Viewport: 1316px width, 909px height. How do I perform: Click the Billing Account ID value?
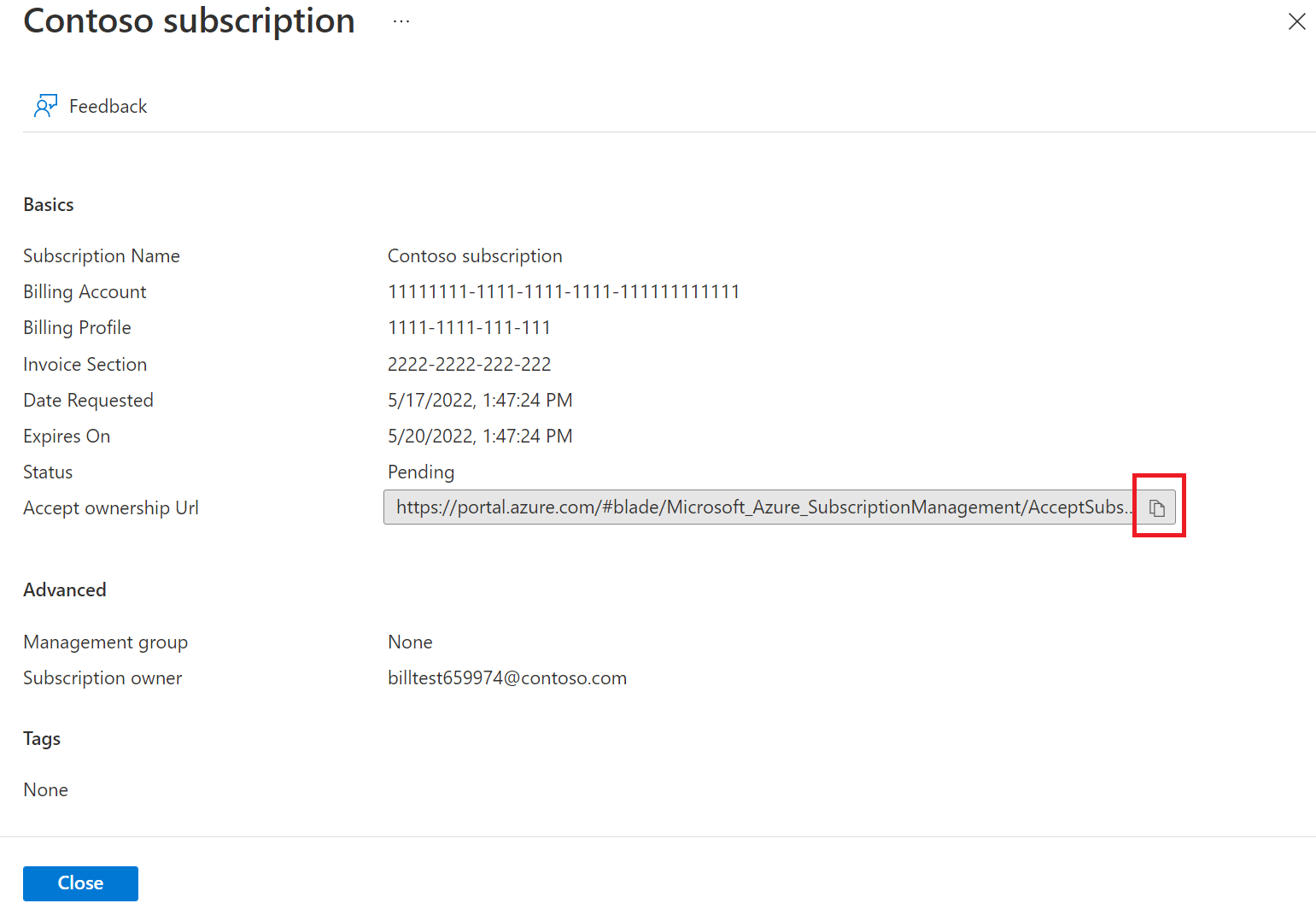click(564, 291)
